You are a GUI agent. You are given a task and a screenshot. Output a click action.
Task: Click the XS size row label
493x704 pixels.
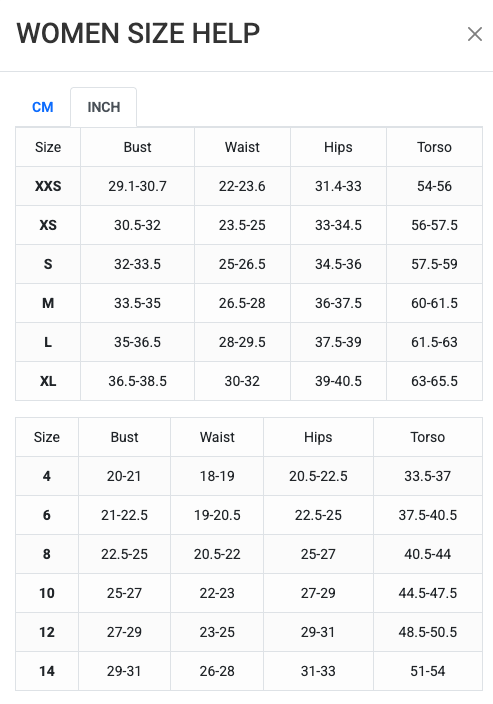click(48, 225)
